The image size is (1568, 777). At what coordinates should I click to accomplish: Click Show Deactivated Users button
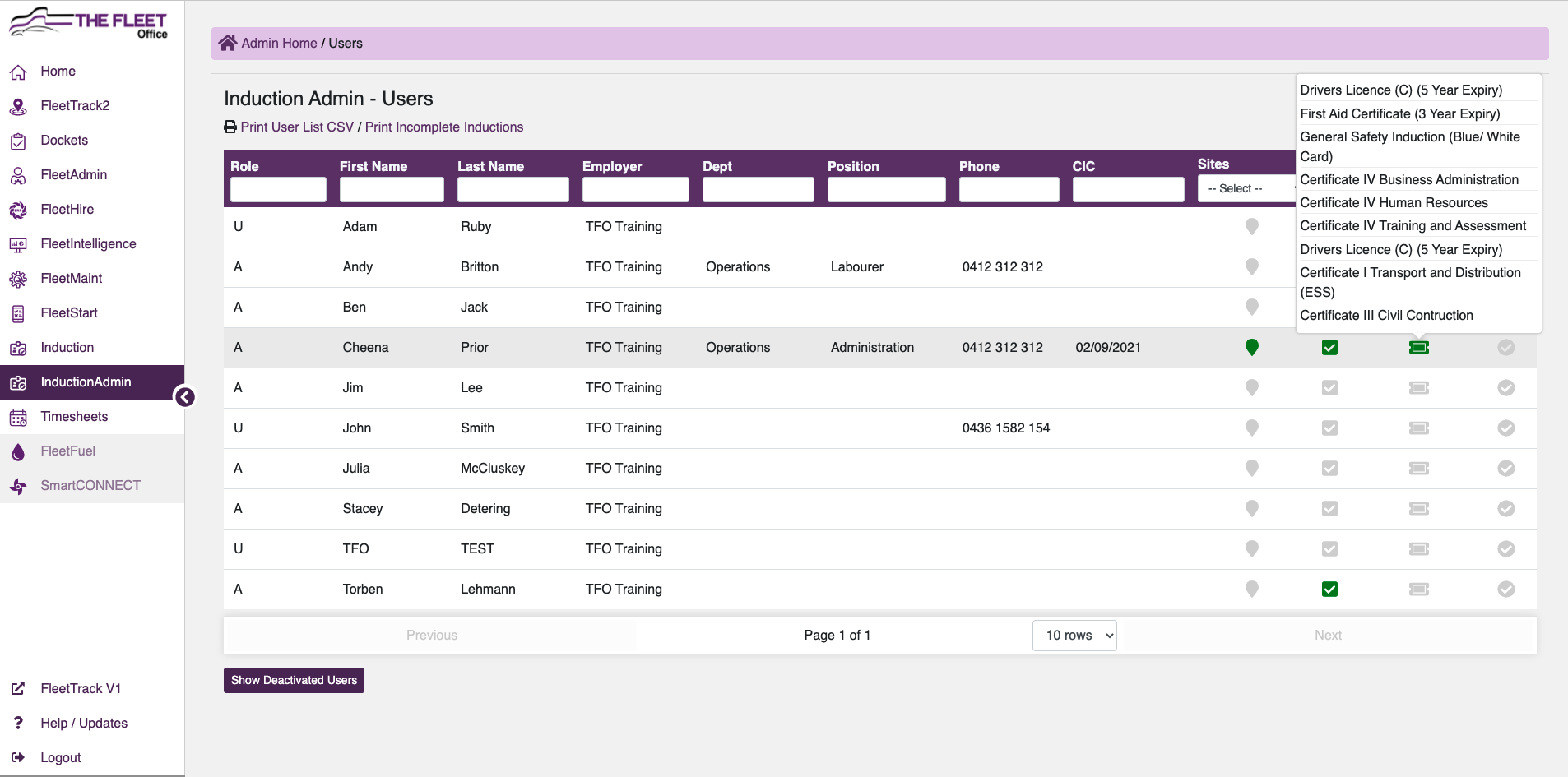(x=294, y=680)
